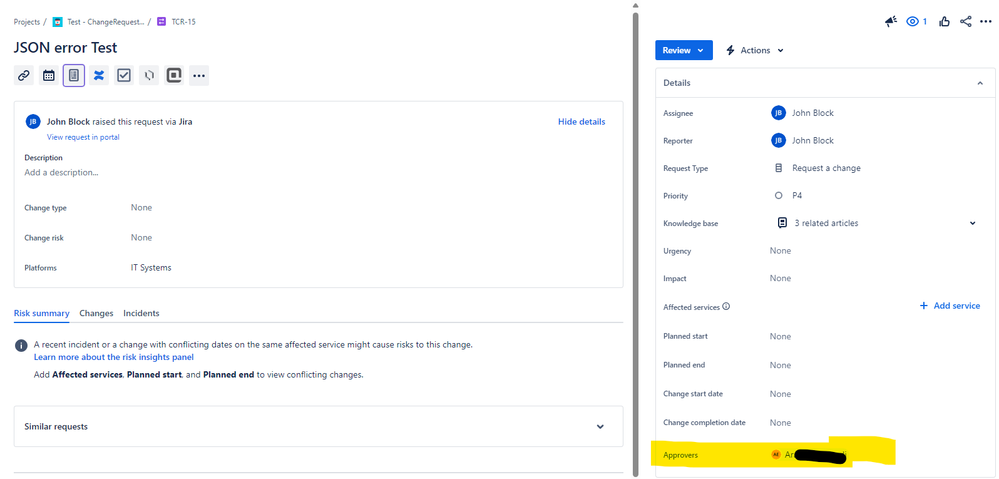
Task: Switch to the Risk summary tab
Action: click(41, 313)
